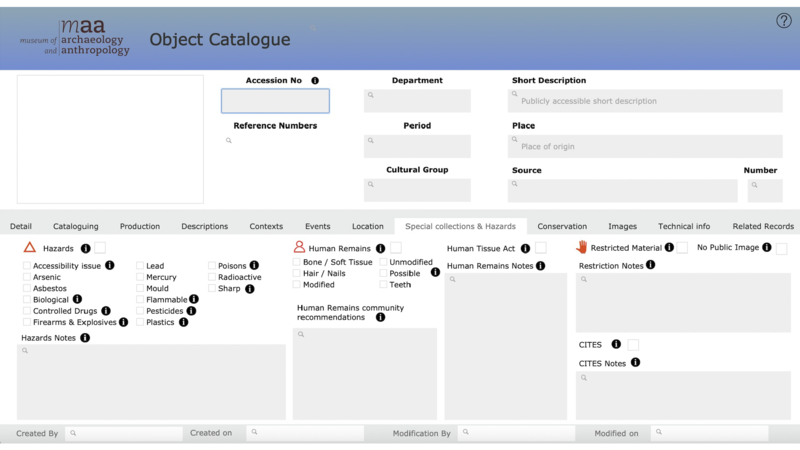Click info icon for Human Remains Notes

click(541, 265)
